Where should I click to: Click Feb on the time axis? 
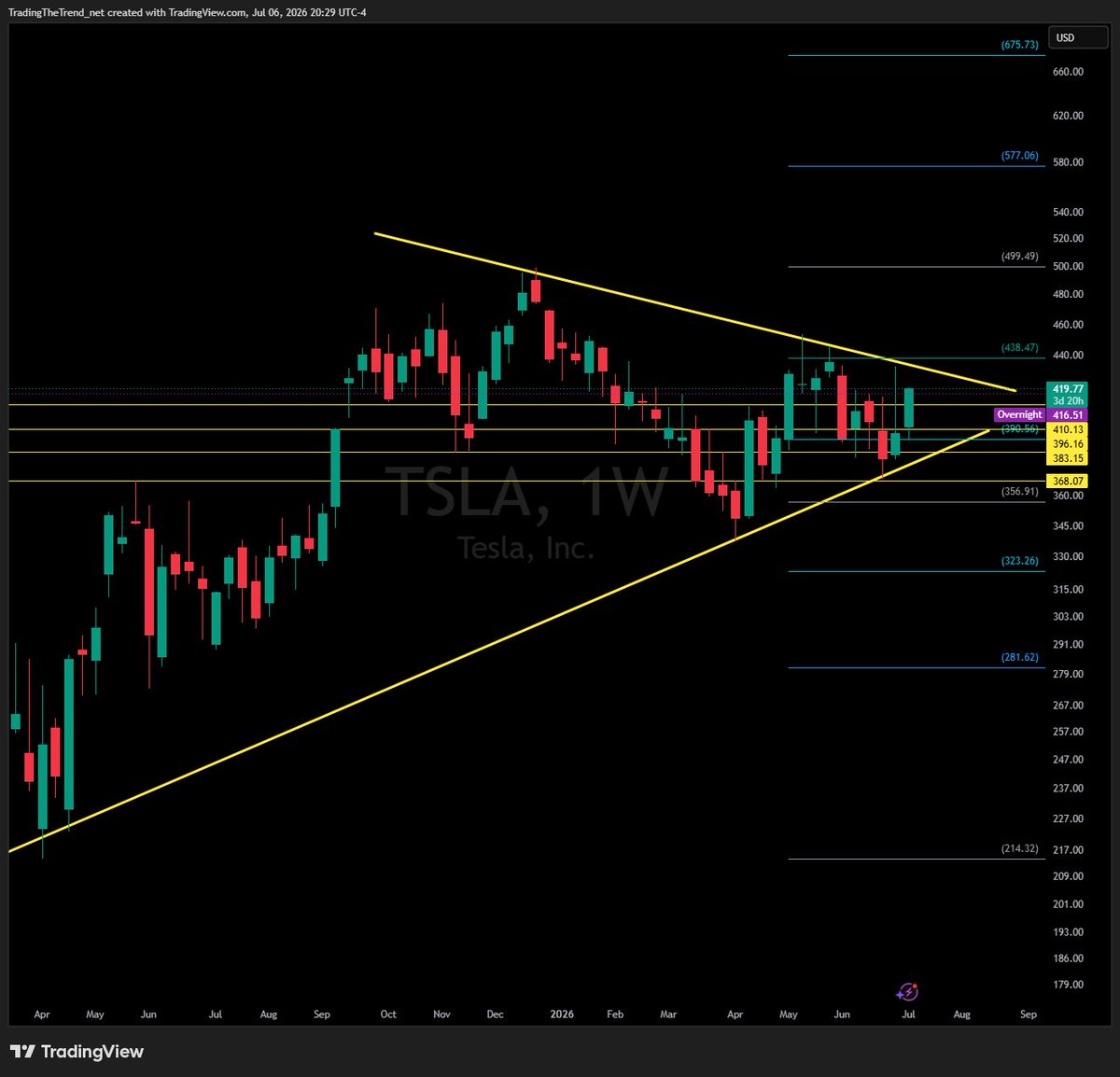click(x=615, y=1014)
